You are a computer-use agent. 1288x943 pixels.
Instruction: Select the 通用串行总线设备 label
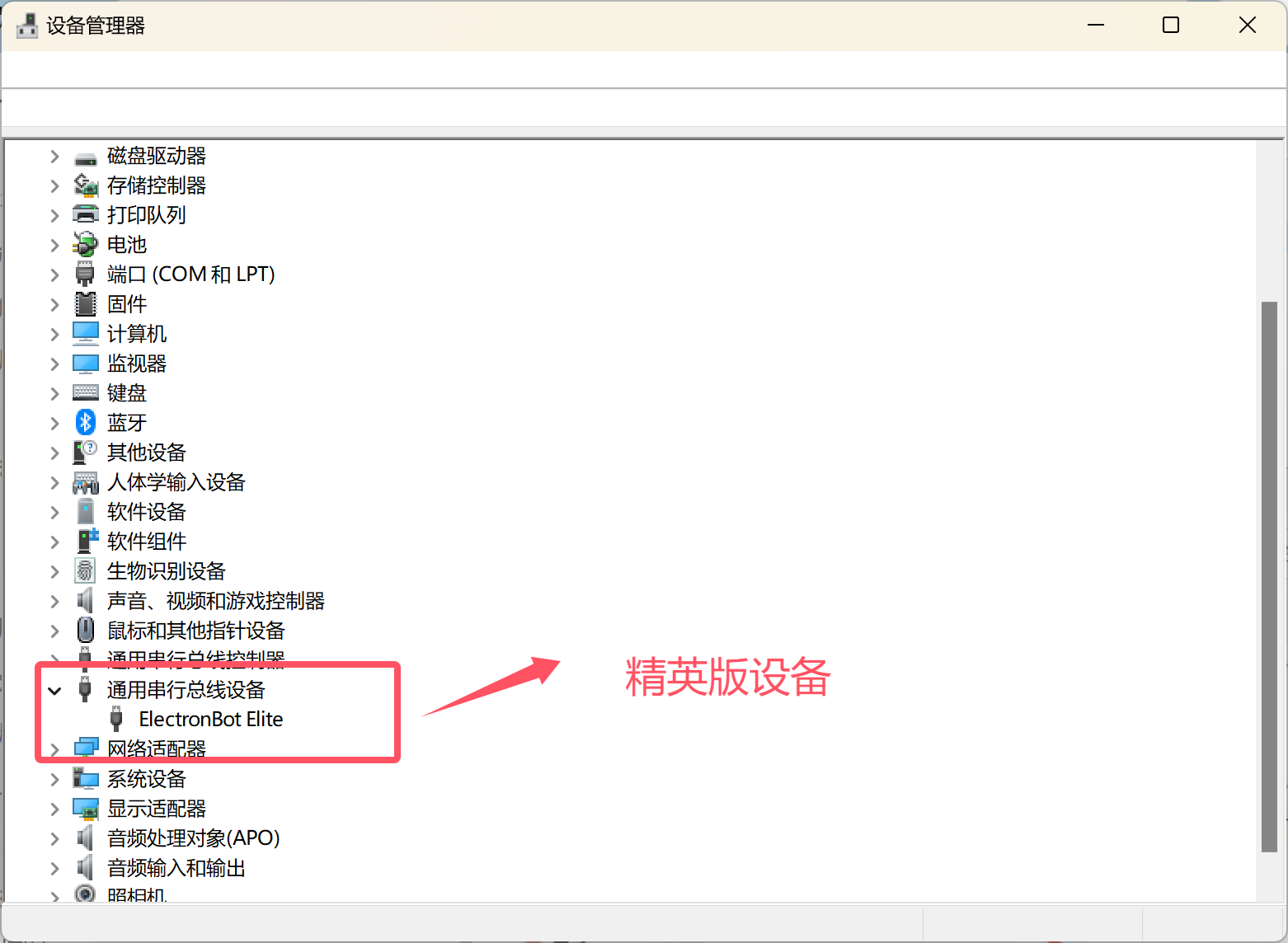(186, 690)
